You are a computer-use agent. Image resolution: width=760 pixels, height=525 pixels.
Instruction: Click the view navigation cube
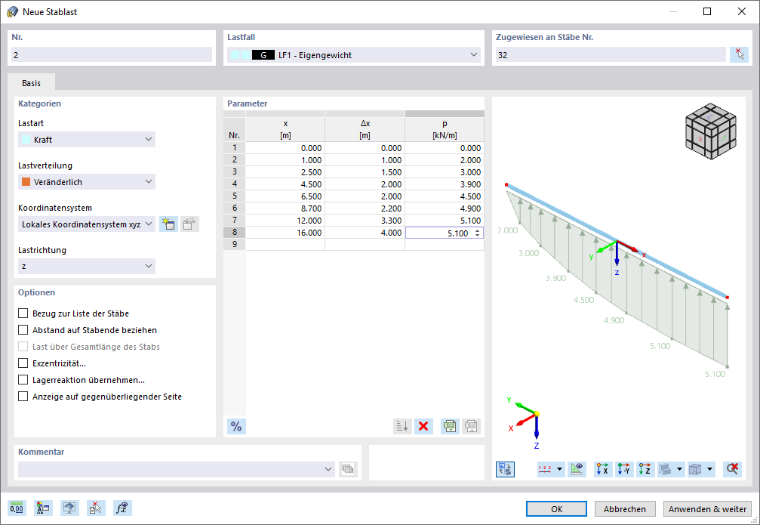click(710, 131)
